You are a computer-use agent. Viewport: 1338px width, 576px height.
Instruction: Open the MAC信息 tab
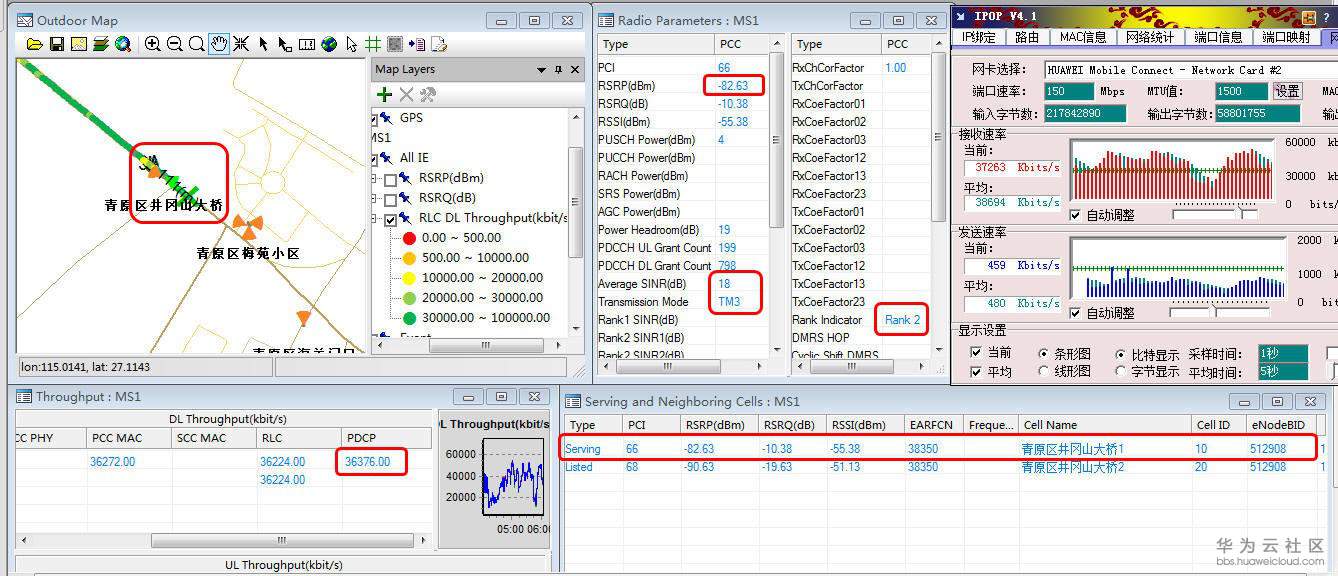pos(1083,37)
